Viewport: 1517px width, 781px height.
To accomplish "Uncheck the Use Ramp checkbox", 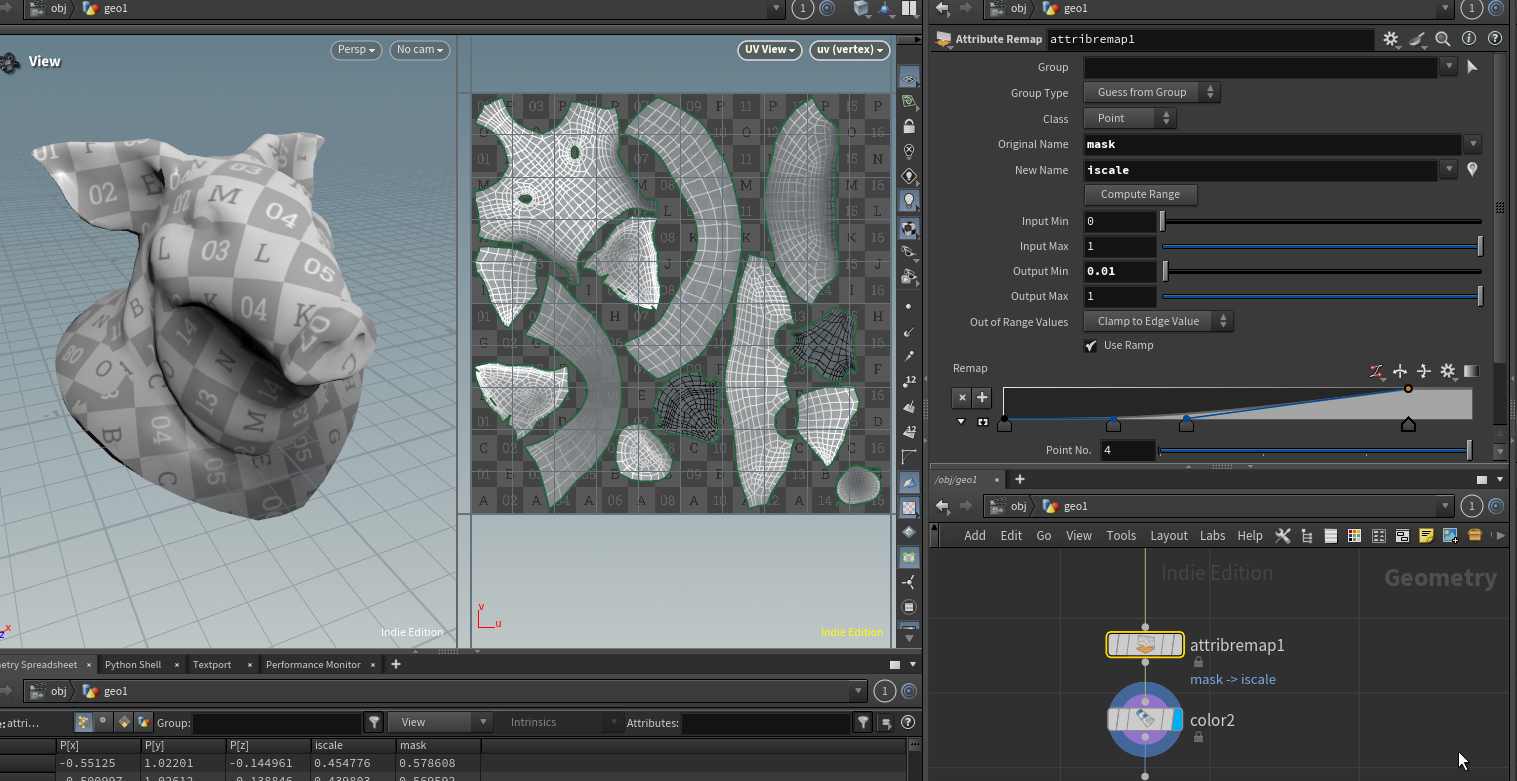I will pyautogui.click(x=1090, y=346).
